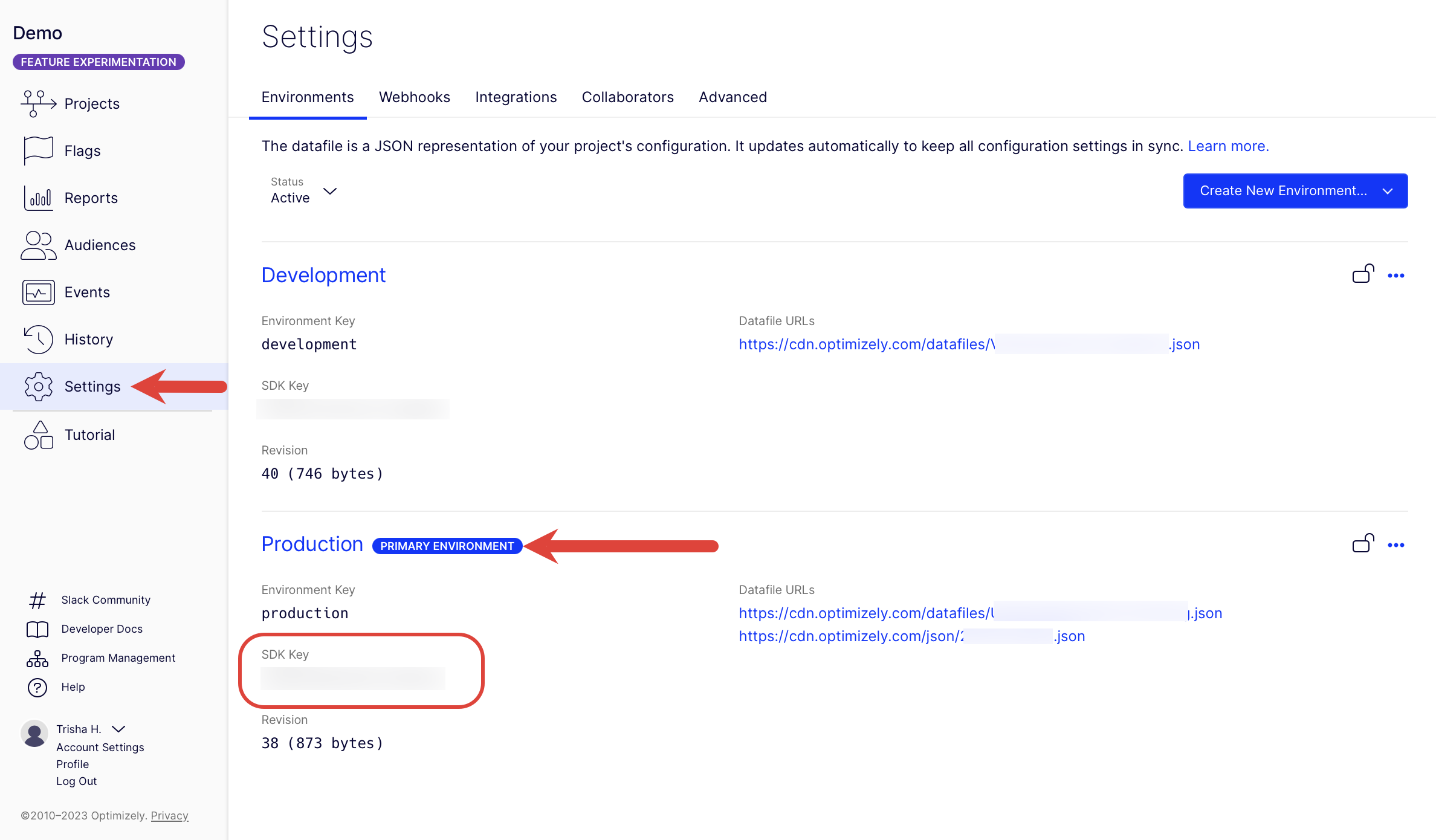The width and height of the screenshot is (1436, 840).
Task: Open the Webhooks settings tab
Action: (415, 97)
